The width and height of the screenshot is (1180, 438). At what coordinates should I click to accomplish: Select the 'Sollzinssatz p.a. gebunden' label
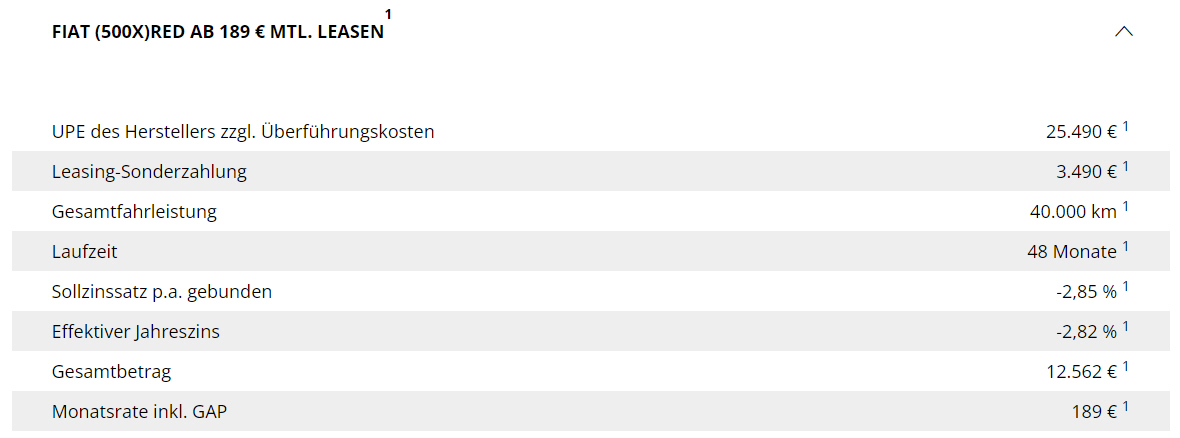(x=162, y=292)
